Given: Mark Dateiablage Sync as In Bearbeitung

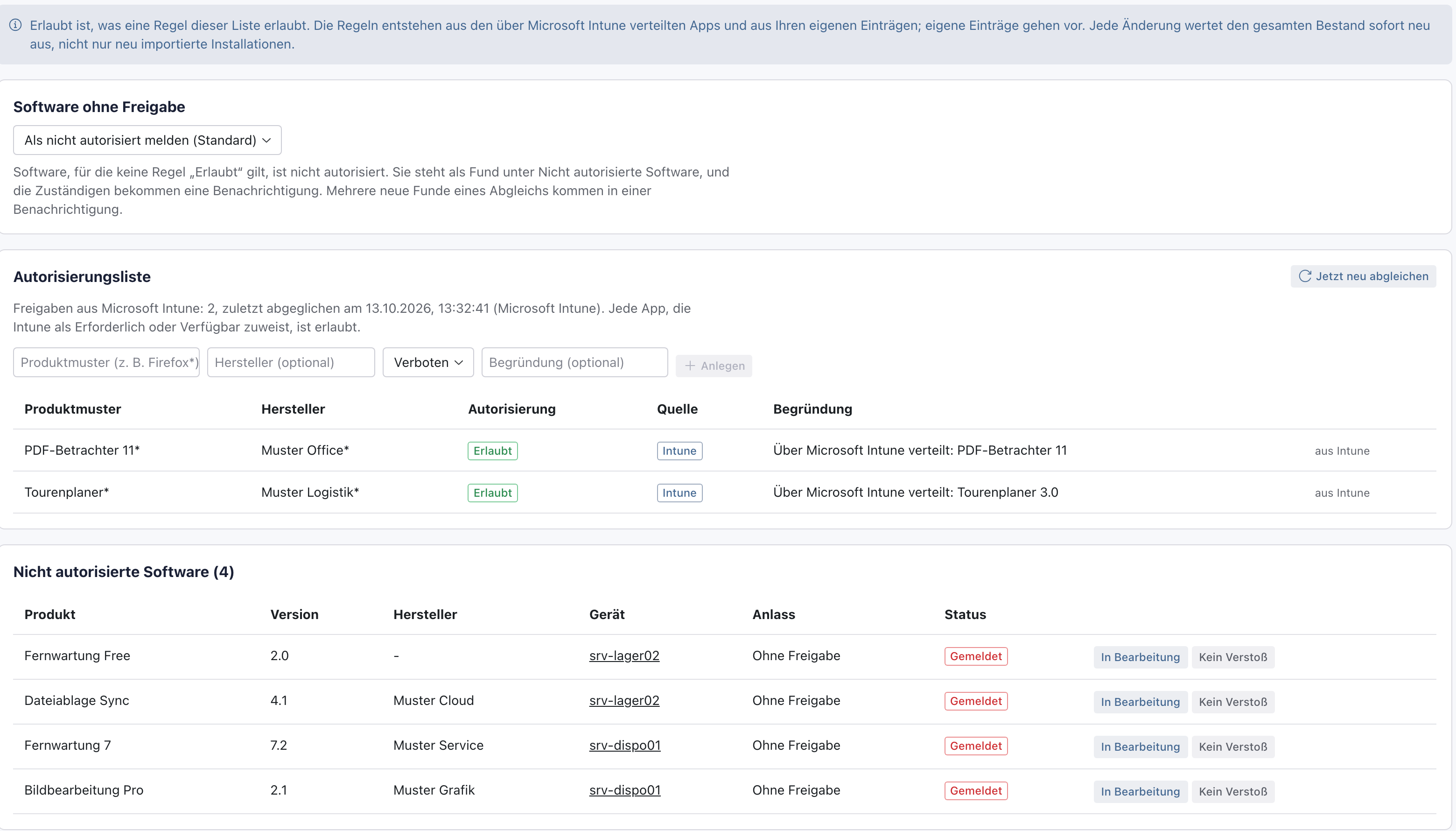Looking at the screenshot, I should [1140, 702].
